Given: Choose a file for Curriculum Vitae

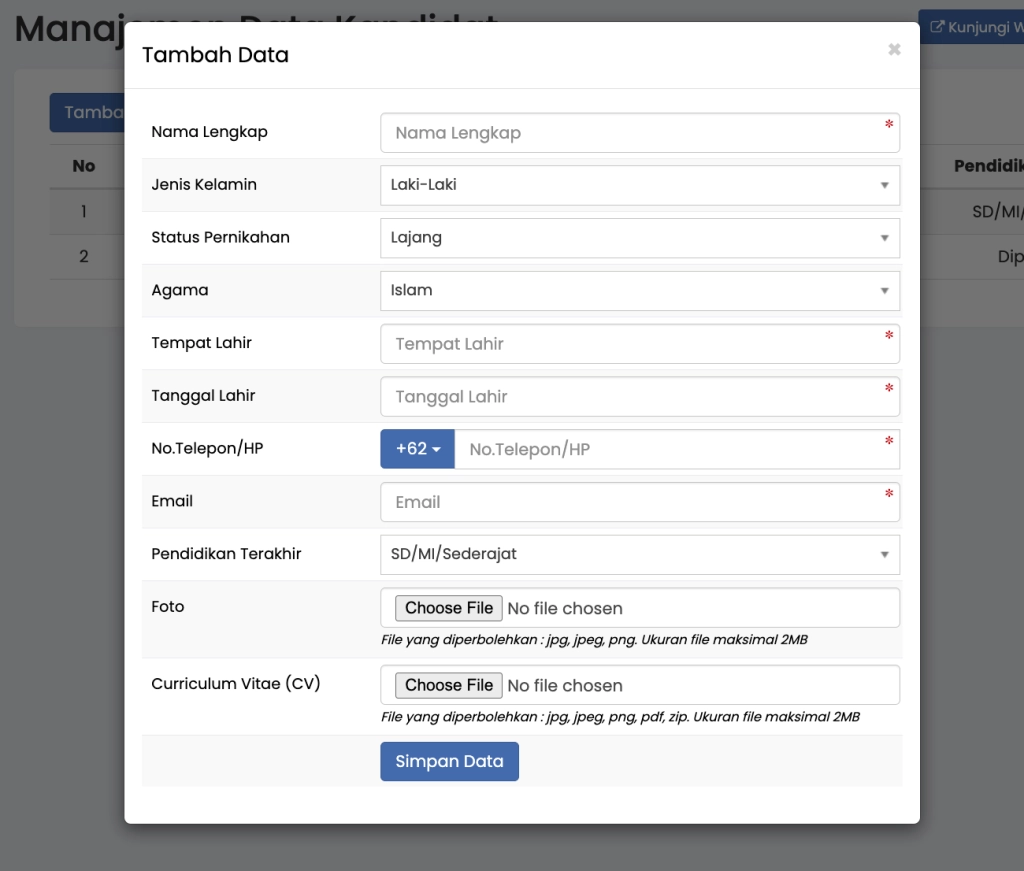Looking at the screenshot, I should [x=449, y=685].
